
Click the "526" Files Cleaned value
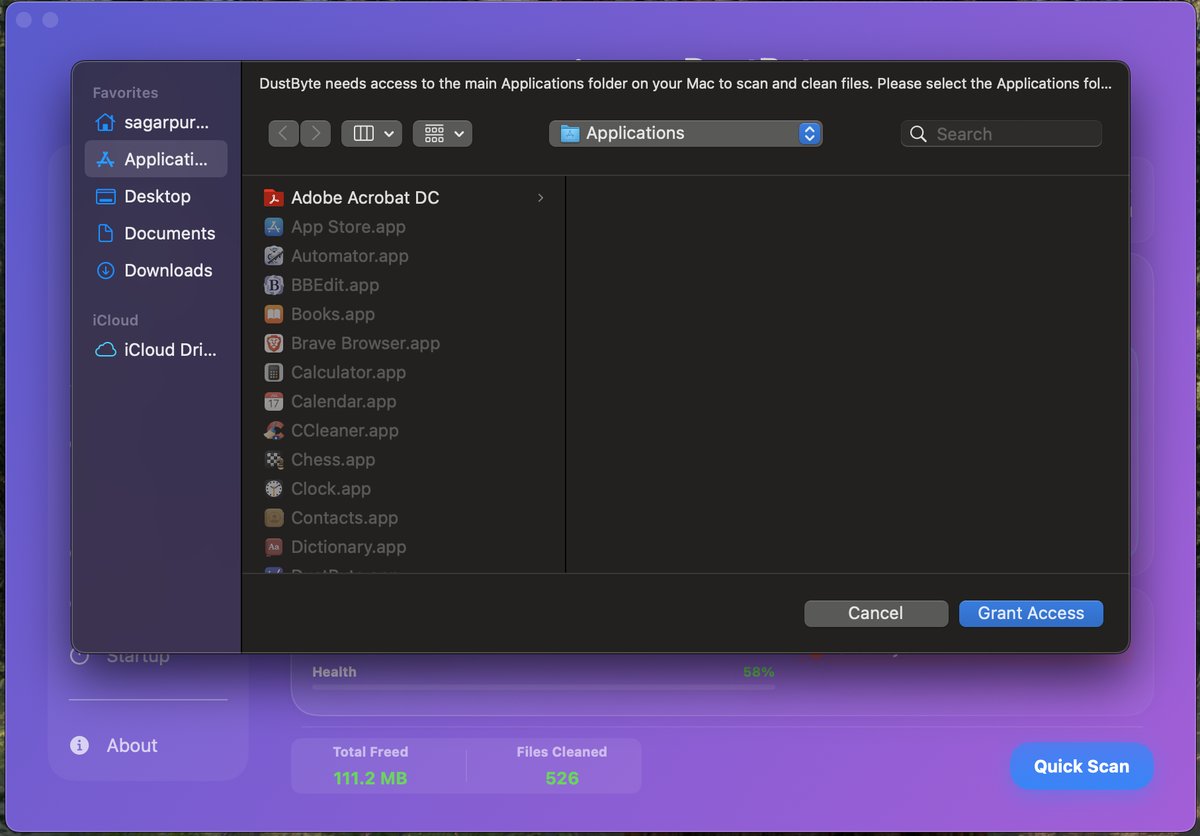[x=562, y=778]
